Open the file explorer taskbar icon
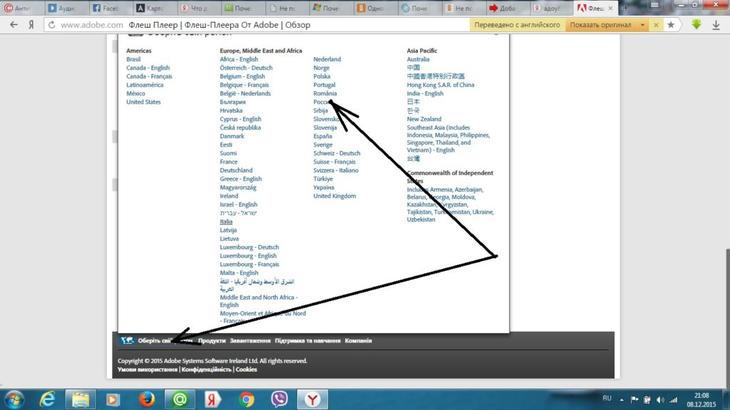The image size is (730, 410). (x=80, y=399)
